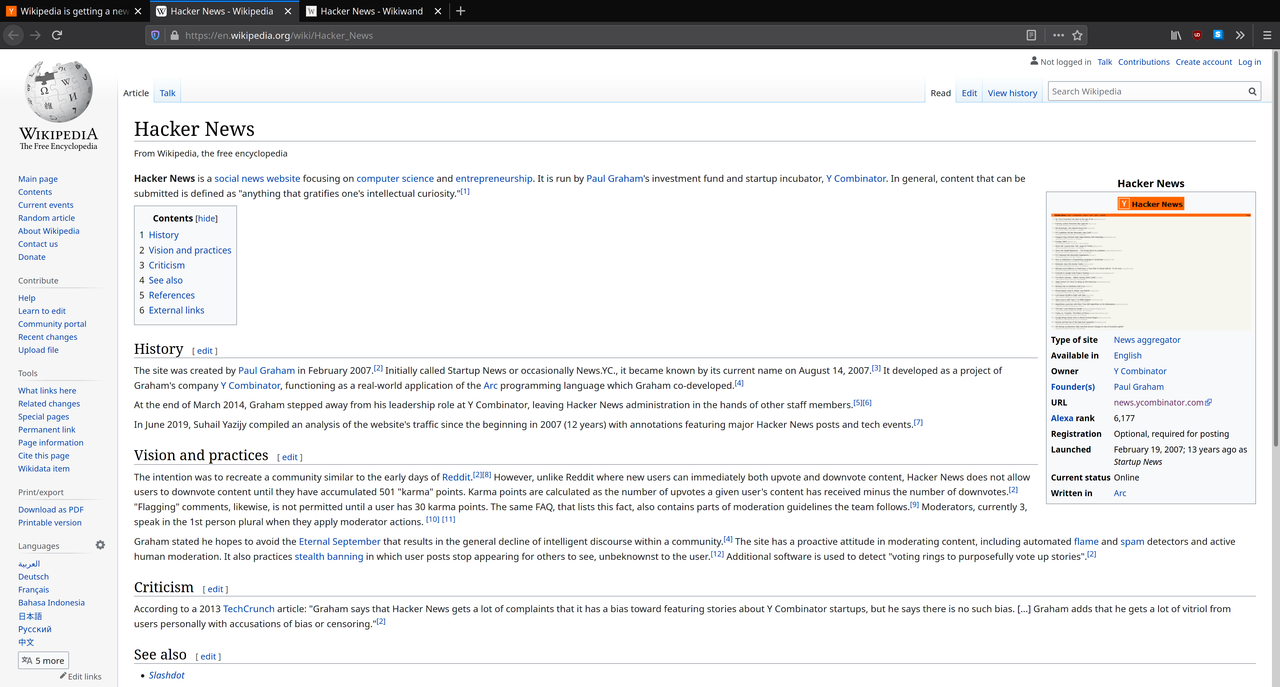Screen dimensions: 1280x687
Task: Click the browser vertical scrollbar
Action: point(1274,250)
